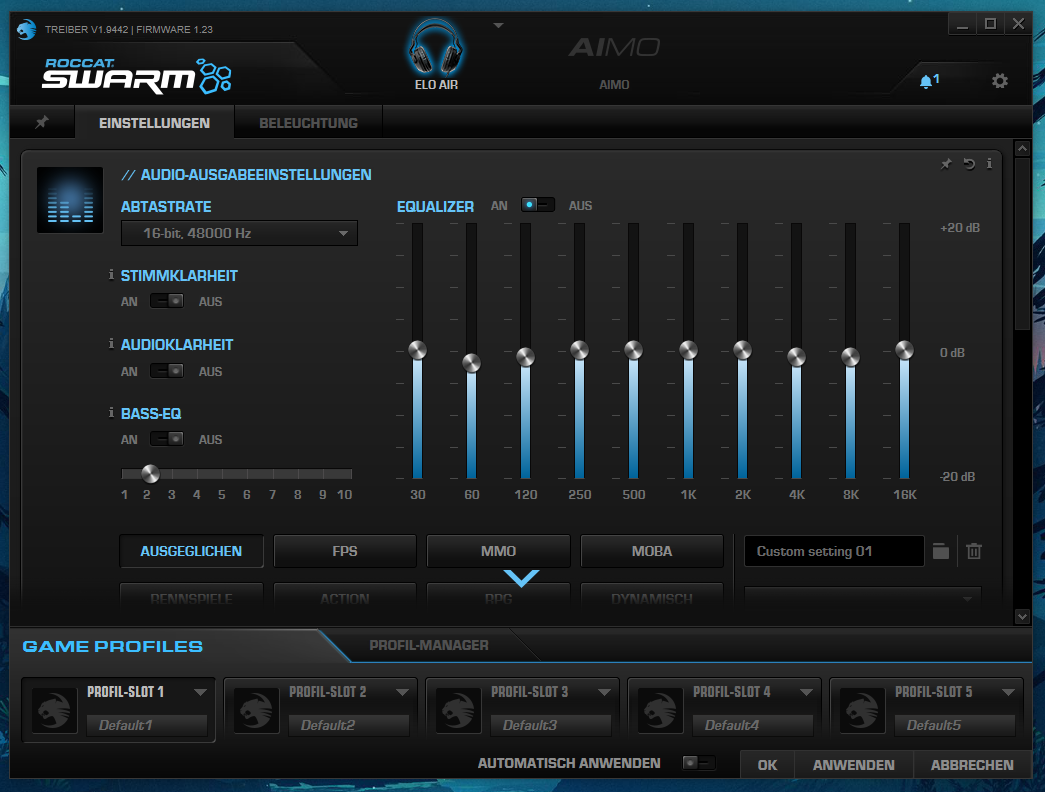Select the AUSGEGLICHEN equalizer preset
The height and width of the screenshot is (792, 1045).
tap(191, 551)
